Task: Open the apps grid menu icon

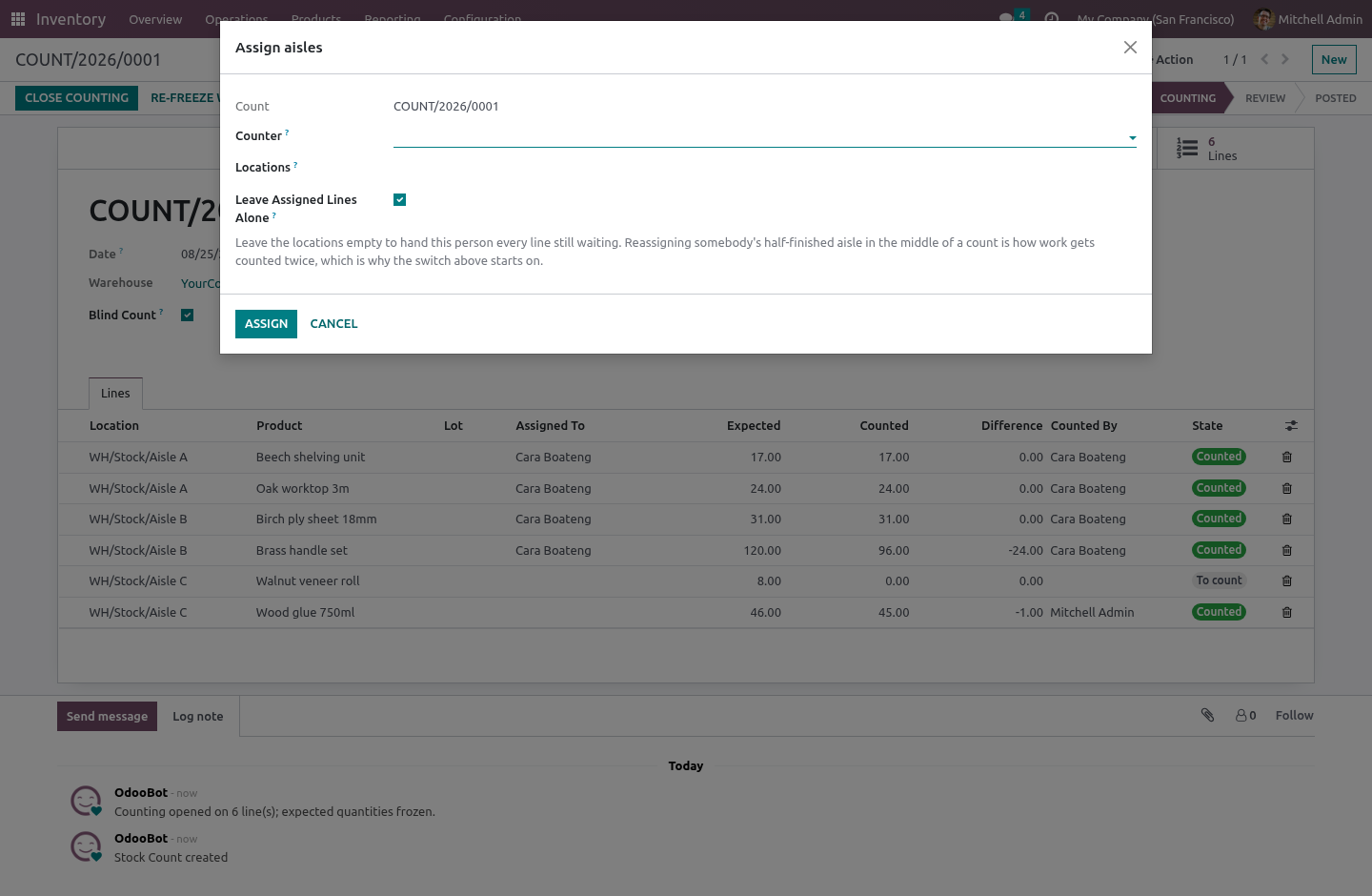Action: (18, 19)
